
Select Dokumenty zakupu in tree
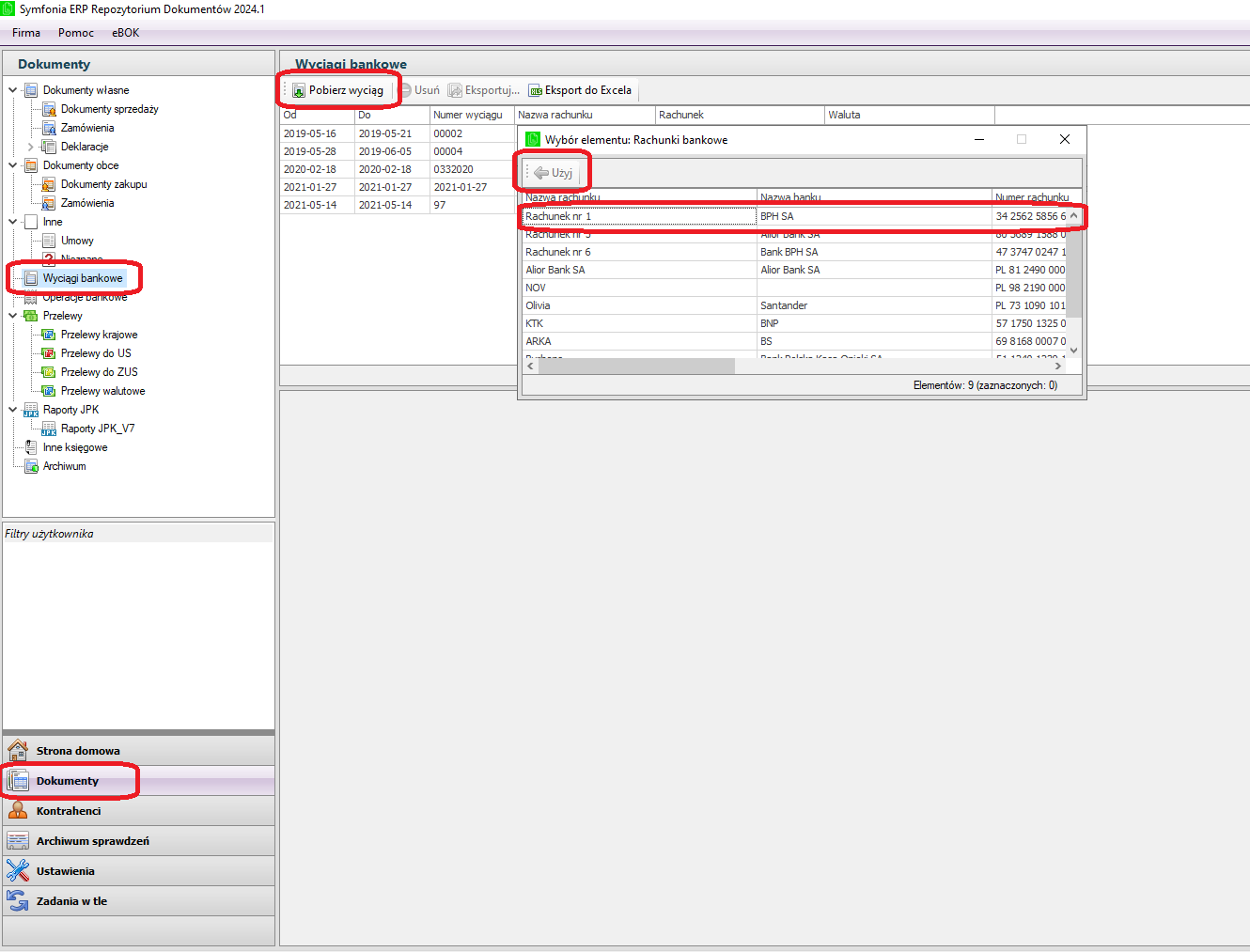click(103, 184)
